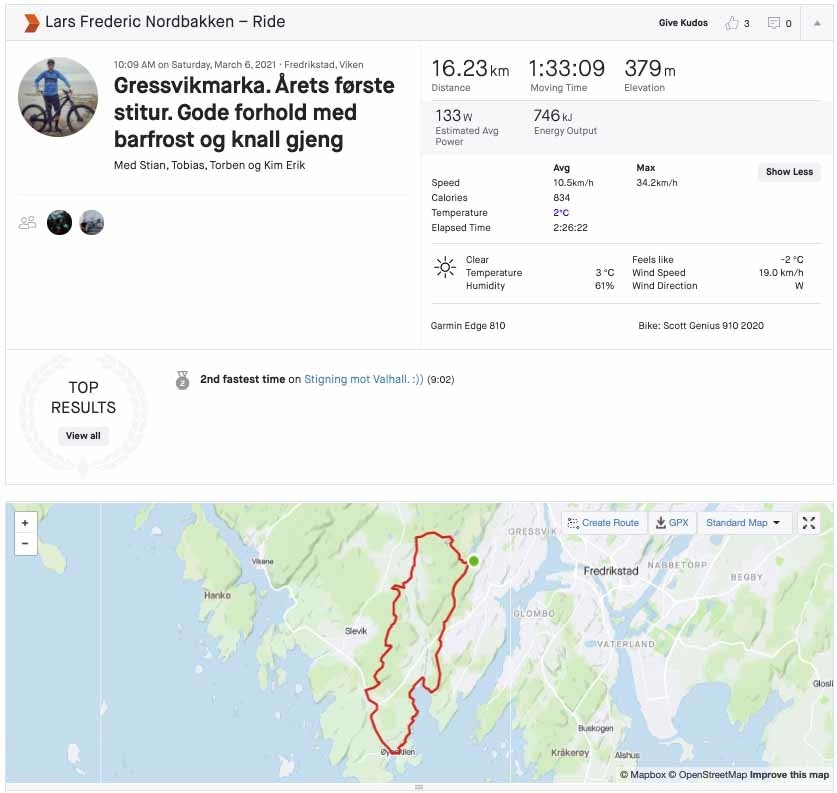Click the Create Route grid icon
Viewport: 837px width, 793px height.
pyautogui.click(x=575, y=522)
